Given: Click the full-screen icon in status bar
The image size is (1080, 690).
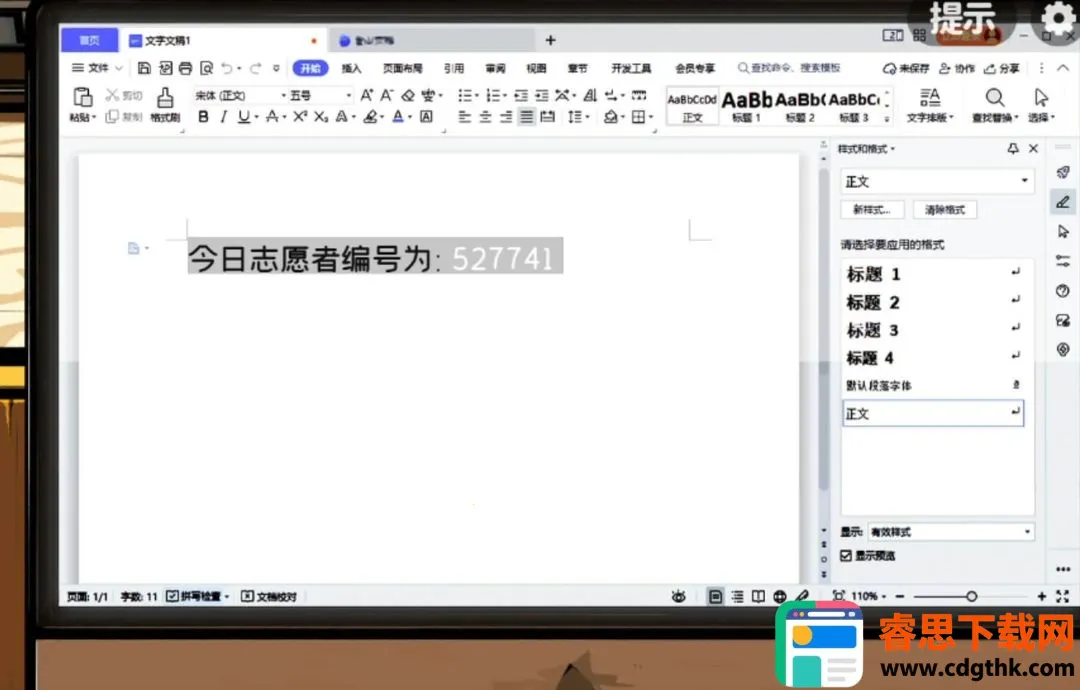Looking at the screenshot, I should point(1062,596).
